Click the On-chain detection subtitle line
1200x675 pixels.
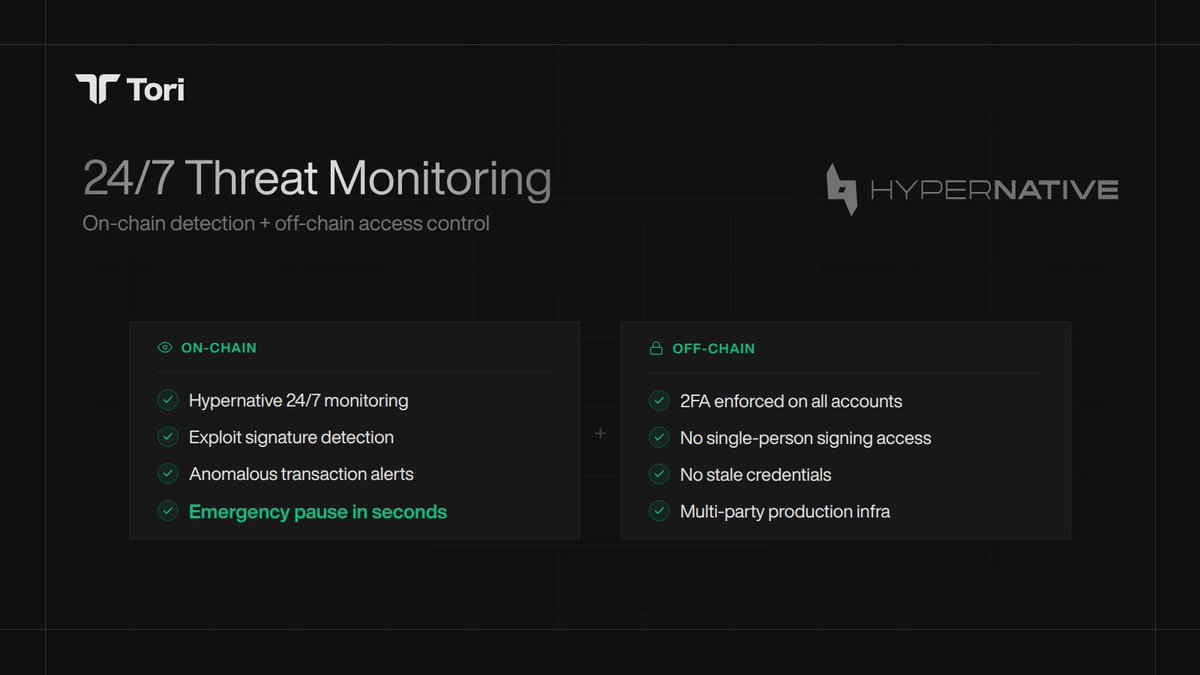point(286,223)
